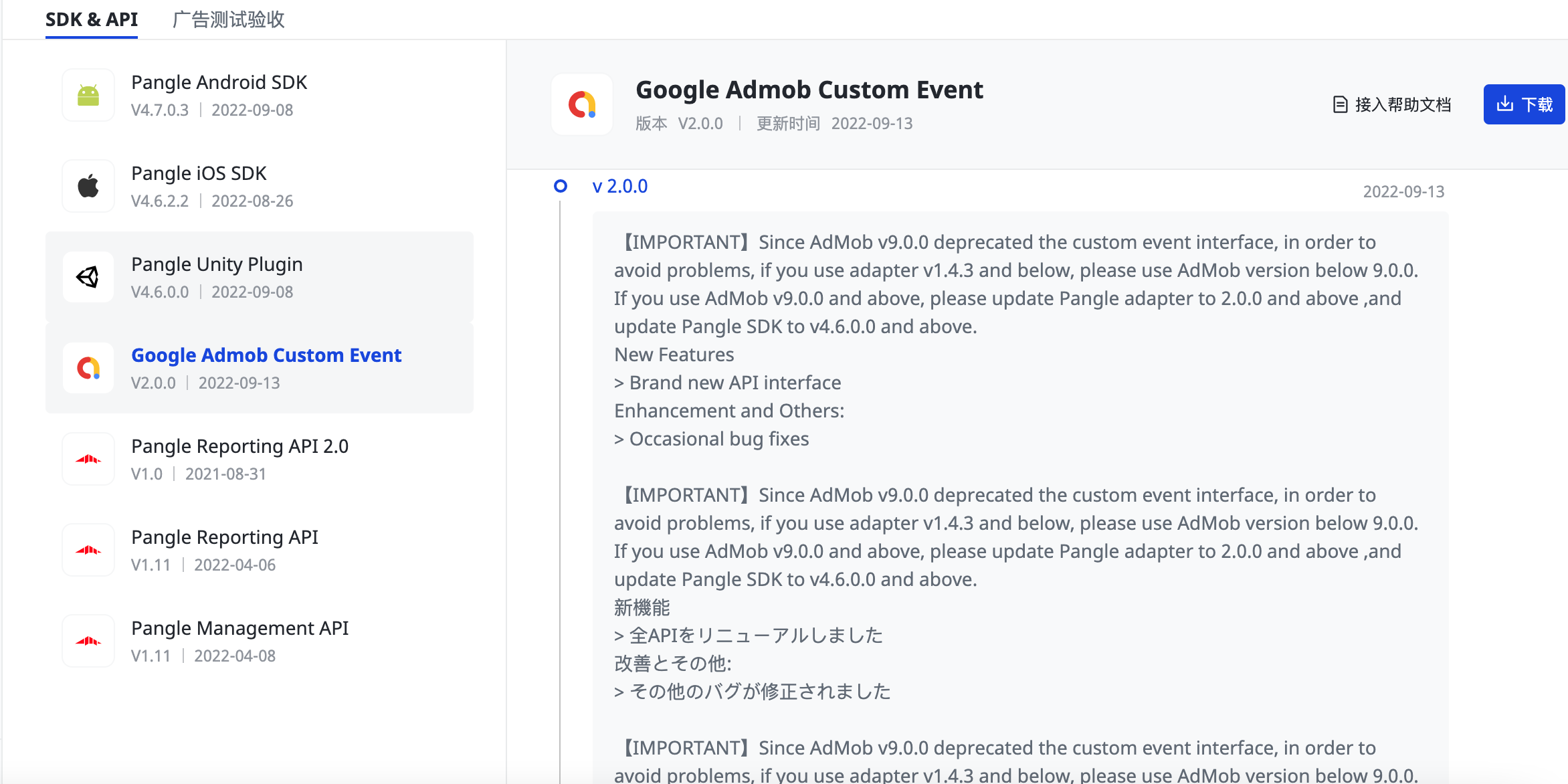Click the blue 下载 download button
The width and height of the screenshot is (1568, 784).
pyautogui.click(x=1525, y=104)
